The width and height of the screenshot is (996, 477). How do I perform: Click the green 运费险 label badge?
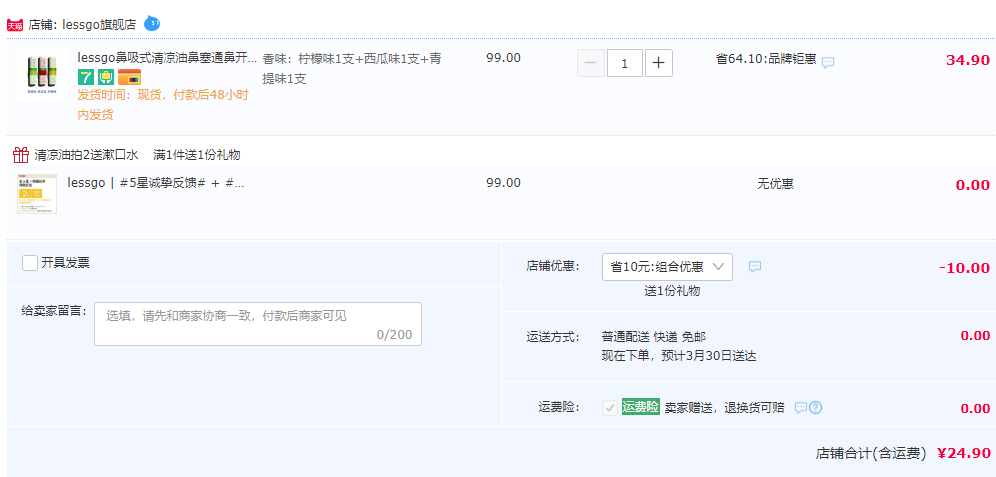pyautogui.click(x=640, y=406)
